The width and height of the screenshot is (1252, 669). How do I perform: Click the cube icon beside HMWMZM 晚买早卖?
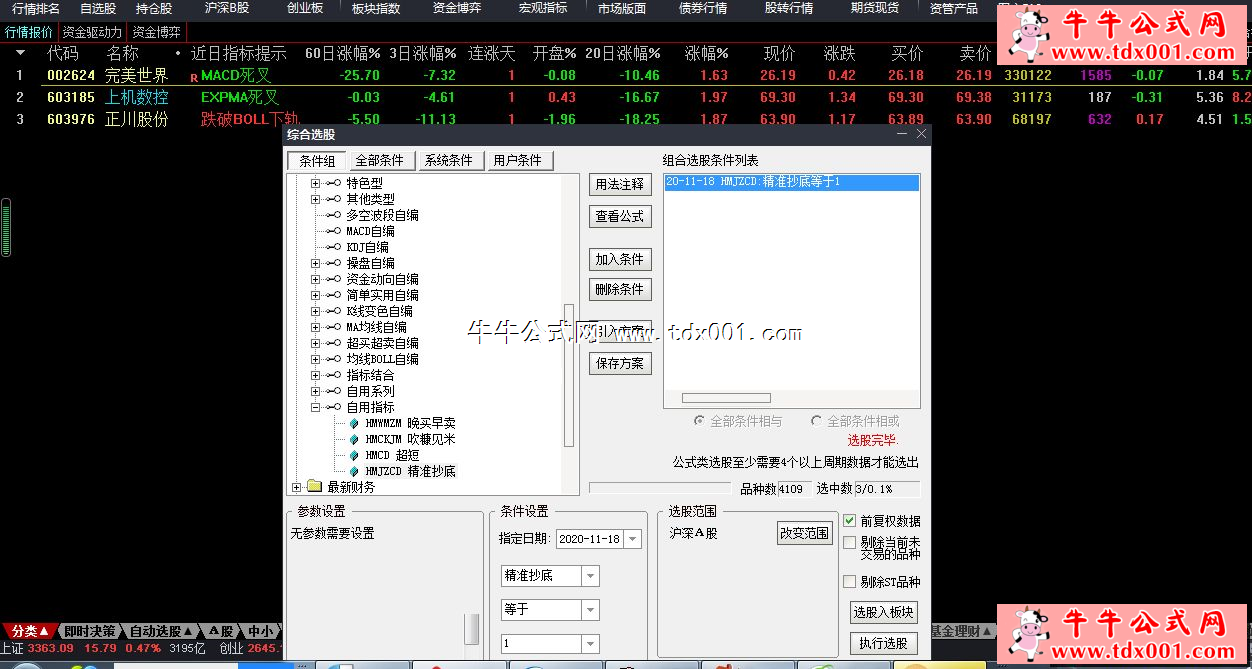pos(354,423)
